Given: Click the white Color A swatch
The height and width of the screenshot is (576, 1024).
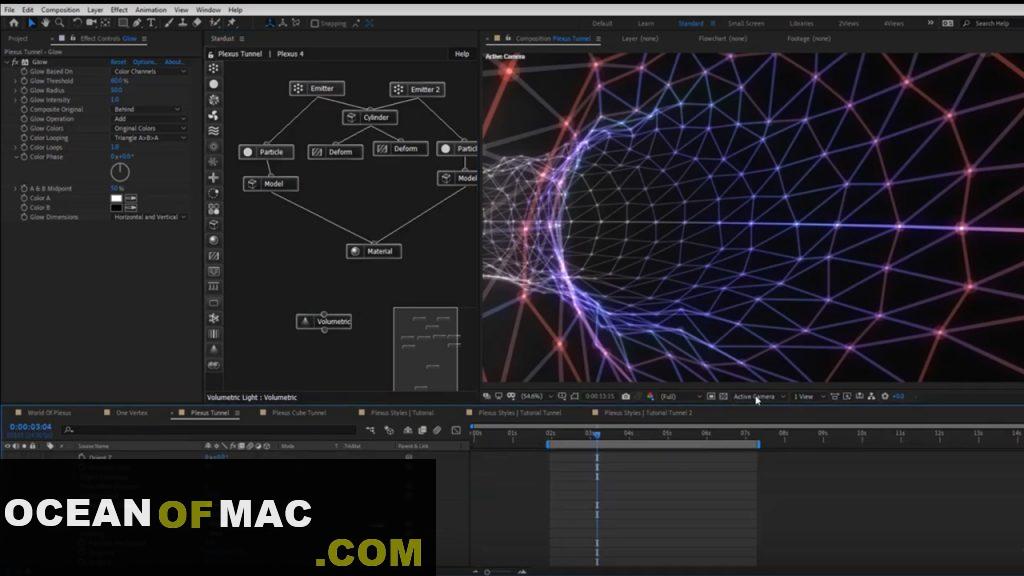Looking at the screenshot, I should click(x=116, y=198).
